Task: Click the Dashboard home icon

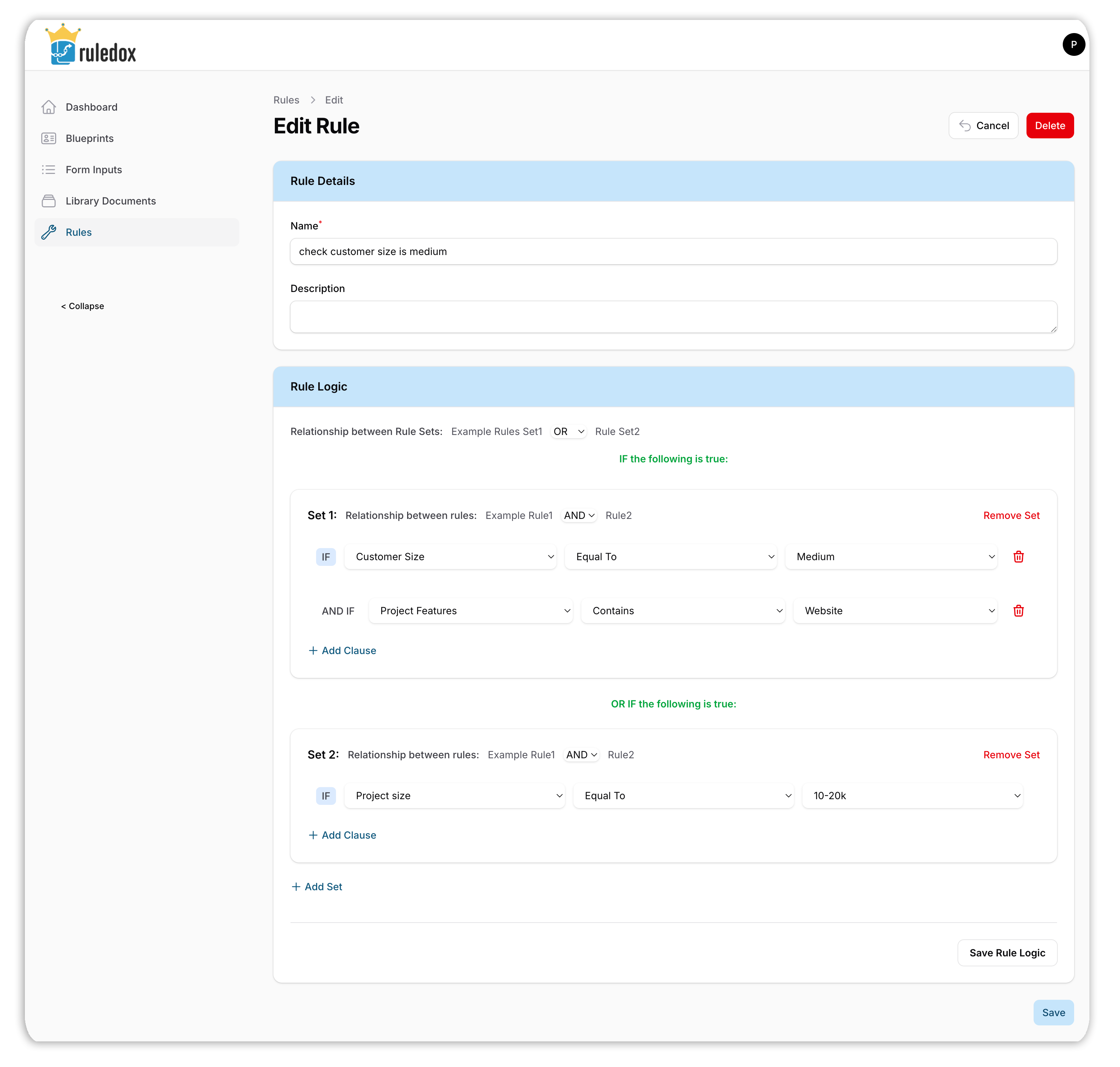Action: (49, 107)
